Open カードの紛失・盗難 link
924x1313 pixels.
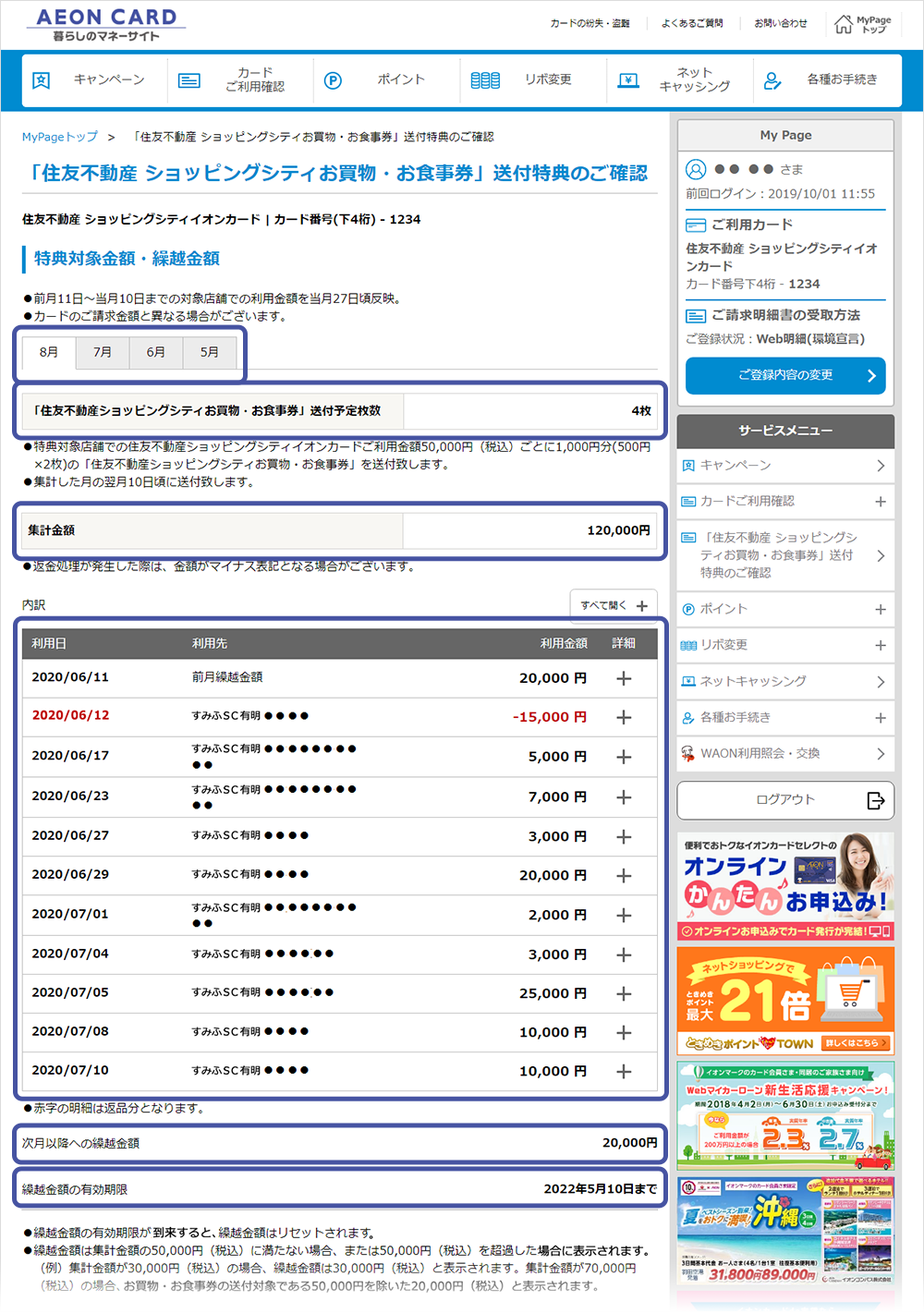(590, 23)
